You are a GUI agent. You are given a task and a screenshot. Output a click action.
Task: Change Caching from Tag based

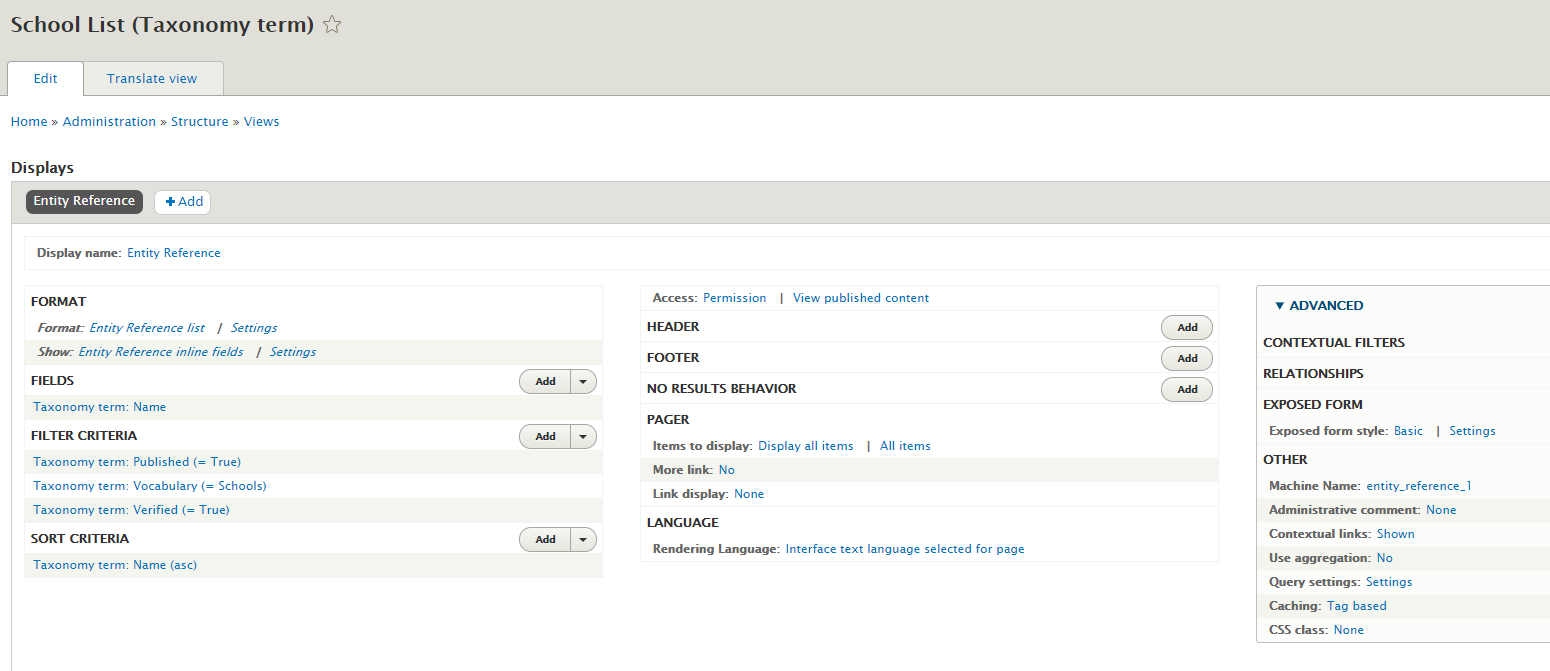(x=1356, y=605)
